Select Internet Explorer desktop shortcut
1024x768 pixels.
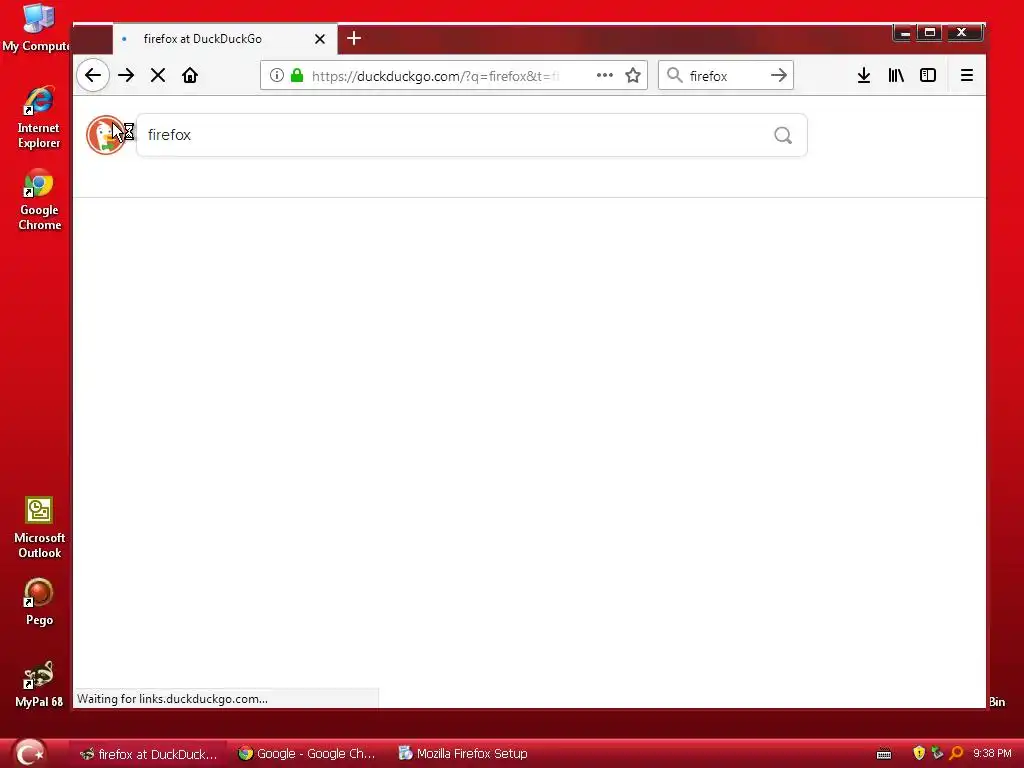coord(39,117)
